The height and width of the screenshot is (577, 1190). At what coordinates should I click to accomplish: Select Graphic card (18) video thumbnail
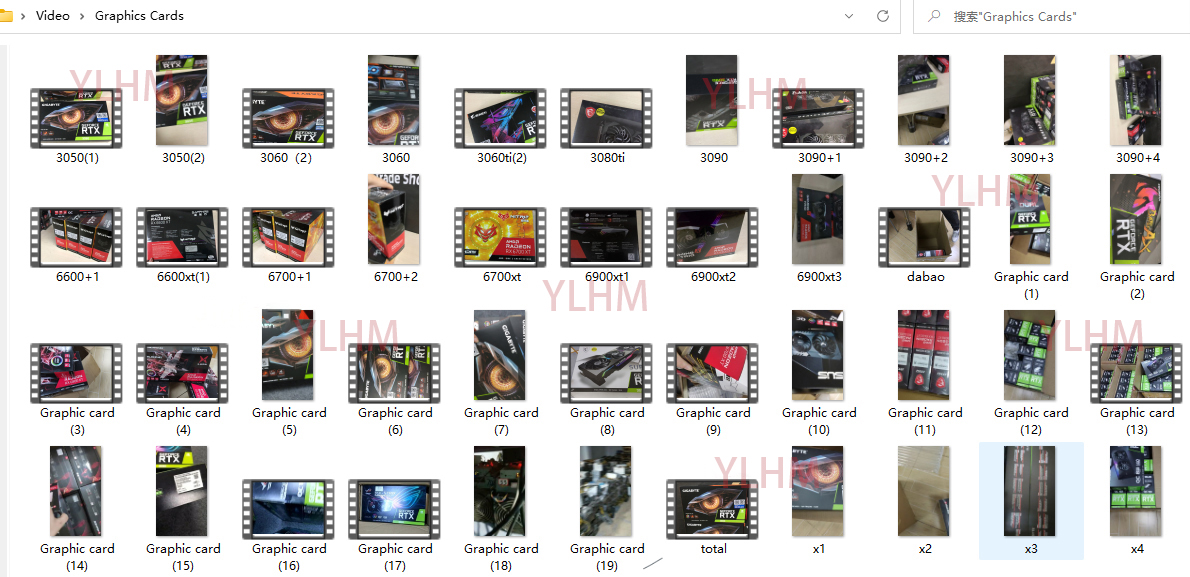[x=499, y=491]
